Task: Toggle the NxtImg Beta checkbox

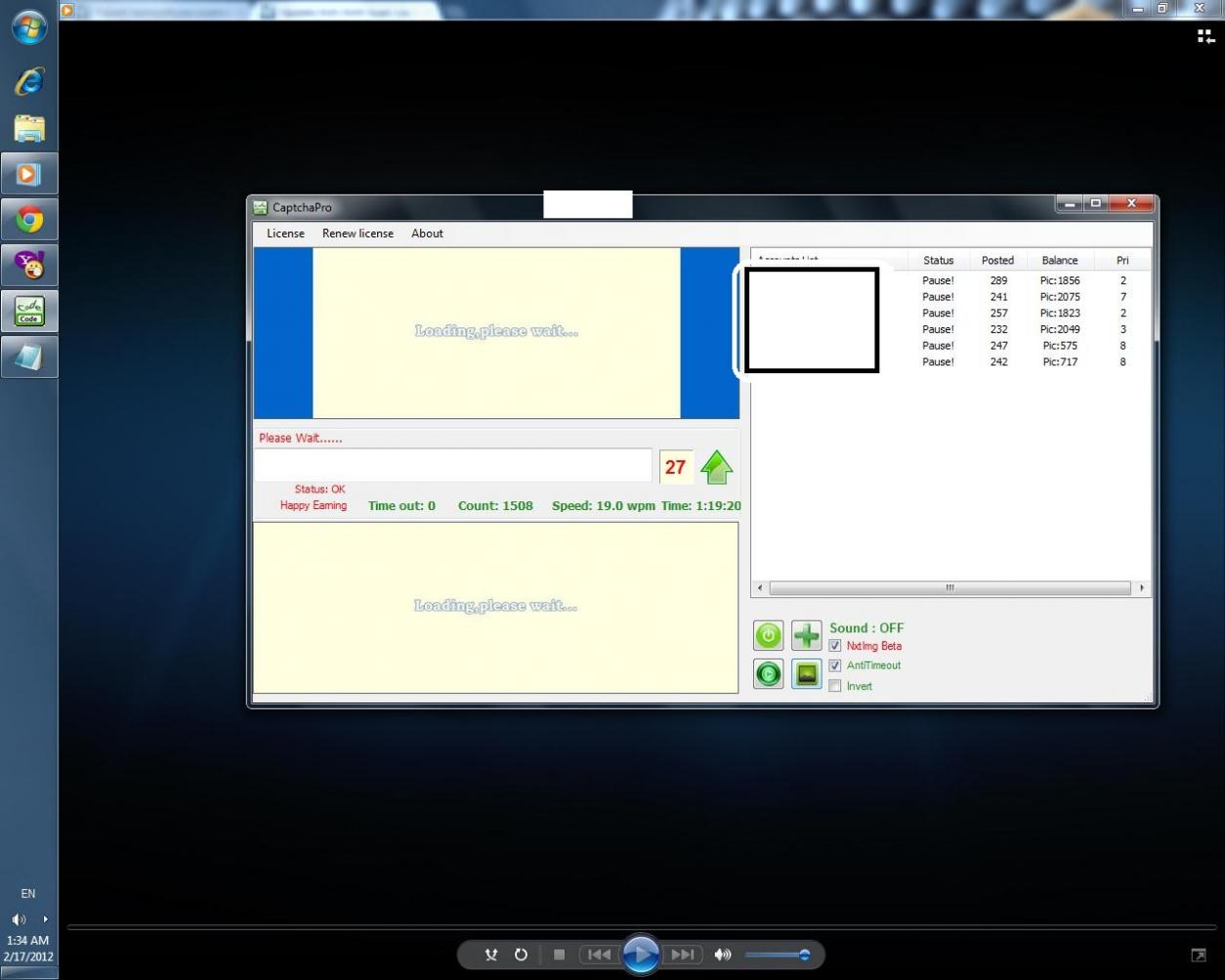Action: 835,646
